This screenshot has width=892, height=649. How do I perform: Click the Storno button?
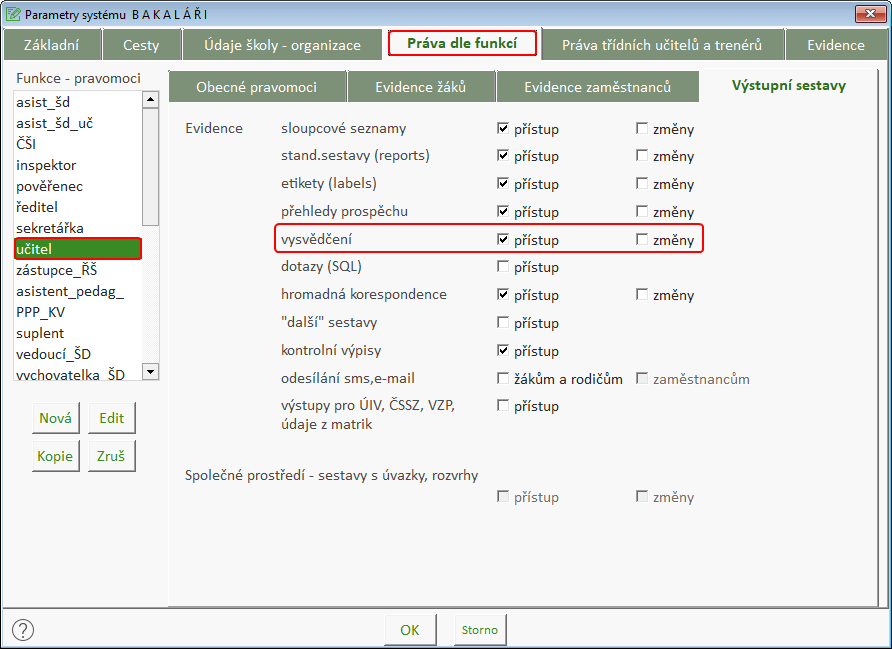coord(479,630)
